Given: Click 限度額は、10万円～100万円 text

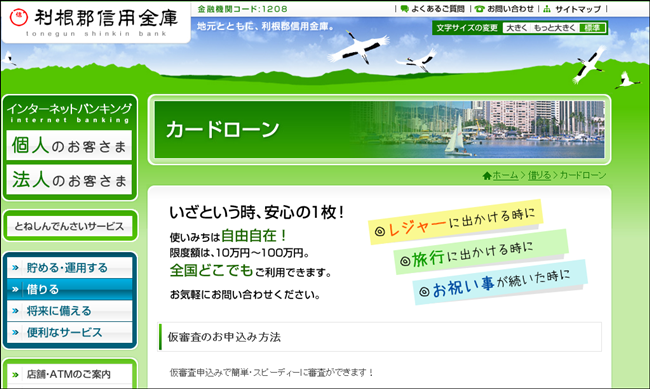Looking at the screenshot, I should coord(239,253).
